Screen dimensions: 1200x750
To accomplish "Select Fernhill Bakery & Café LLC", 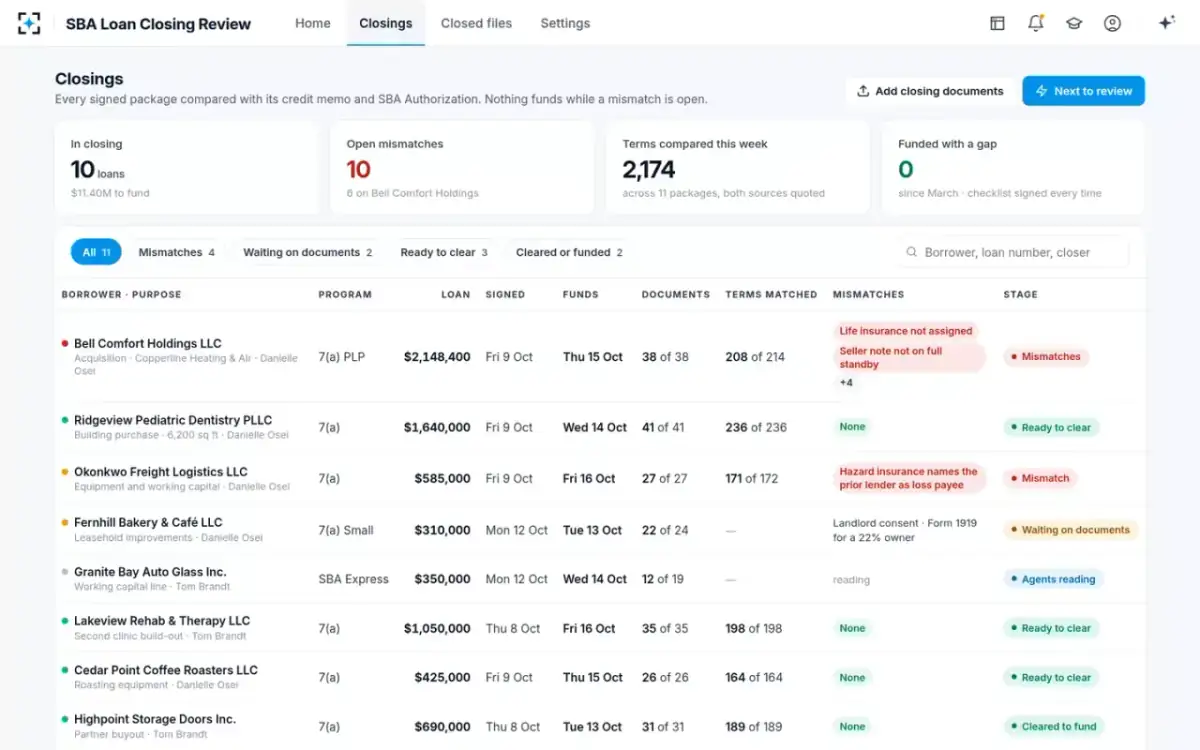I will pos(600,529).
